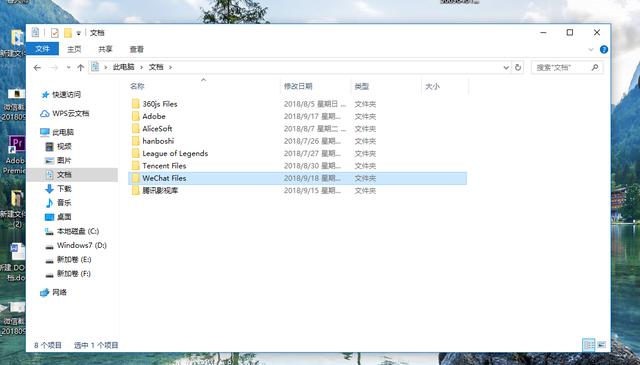Screen dimensions: 640x365
Task: Click the 2018/9/18 date of WeChat Files
Action: pos(312,178)
